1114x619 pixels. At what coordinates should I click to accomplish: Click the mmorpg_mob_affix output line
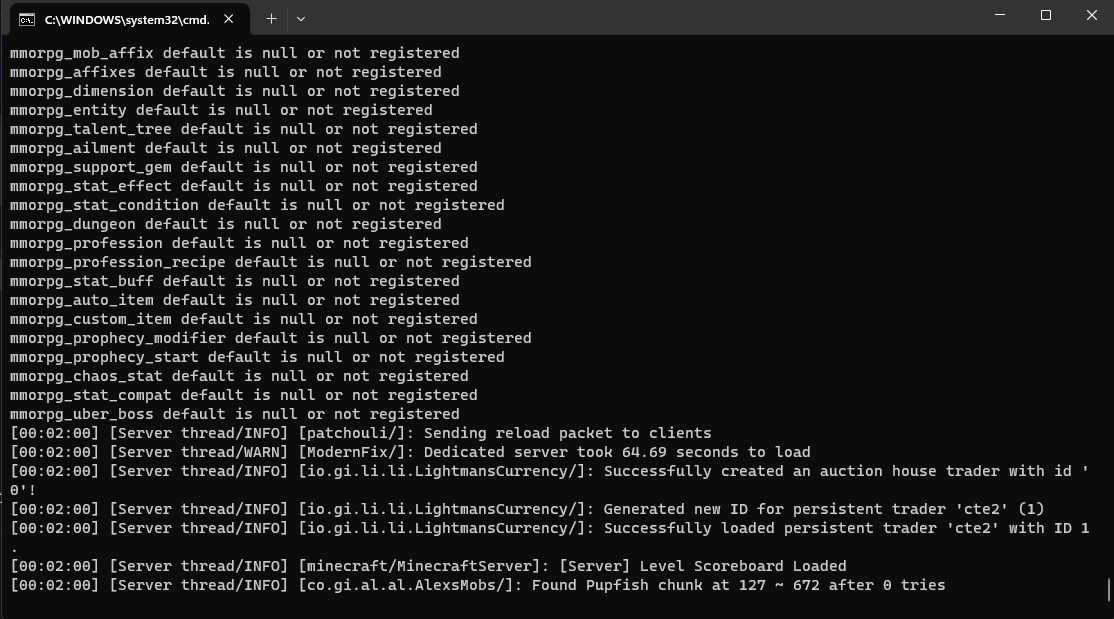235,53
